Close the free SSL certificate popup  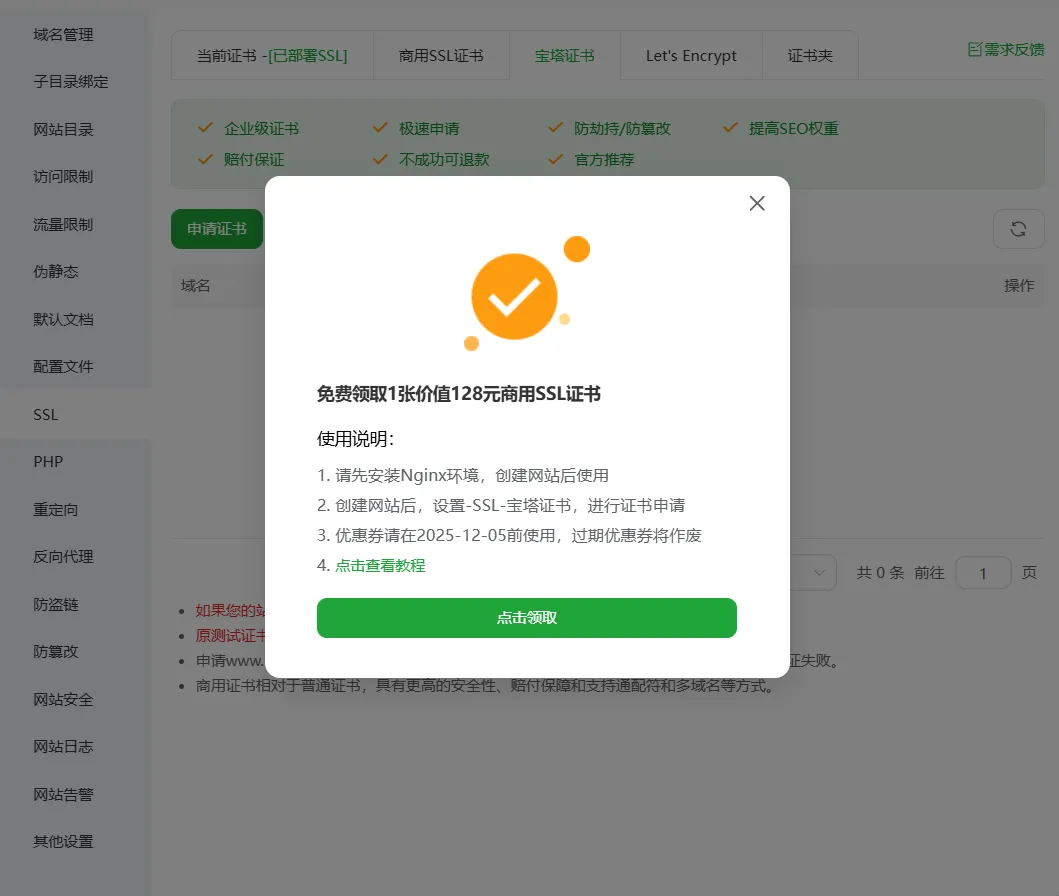click(756, 203)
